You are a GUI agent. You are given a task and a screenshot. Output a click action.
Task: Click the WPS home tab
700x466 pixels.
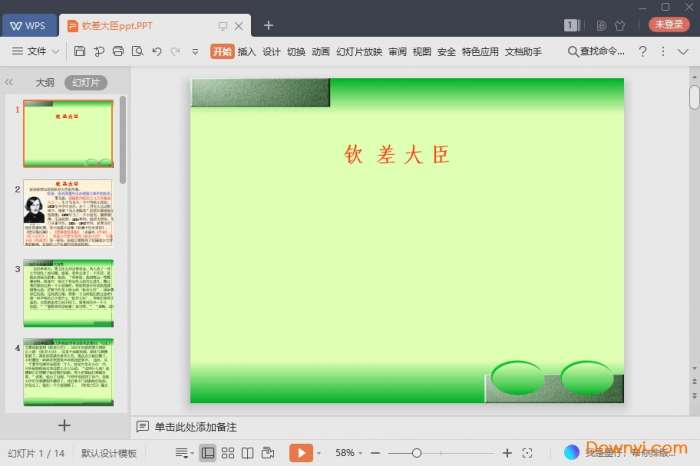coord(28,25)
